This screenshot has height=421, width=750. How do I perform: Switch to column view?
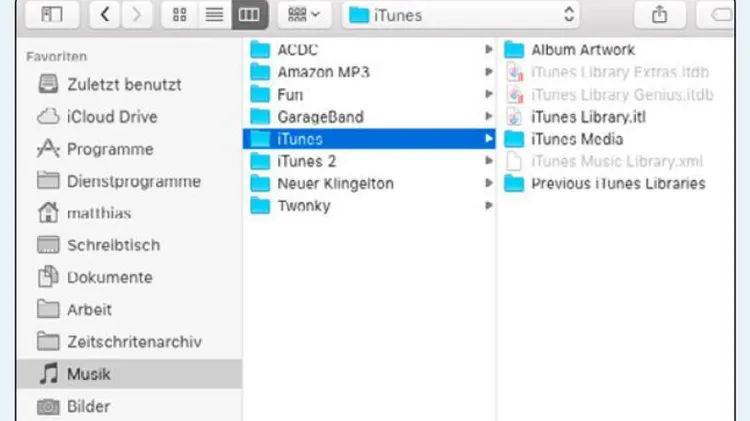[x=249, y=14]
